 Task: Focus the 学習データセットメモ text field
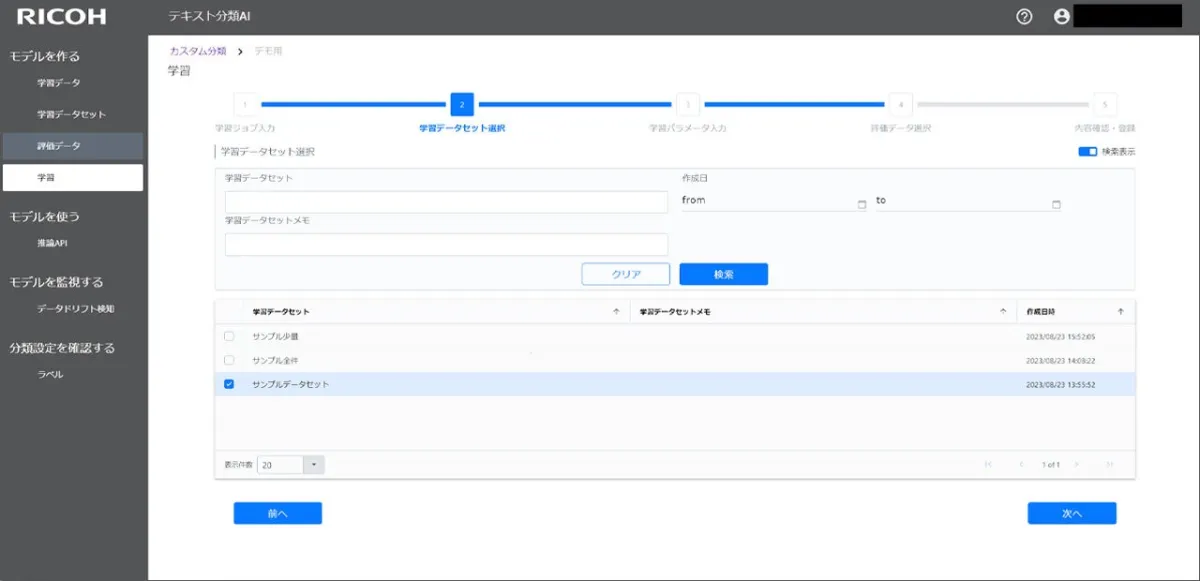coord(446,245)
